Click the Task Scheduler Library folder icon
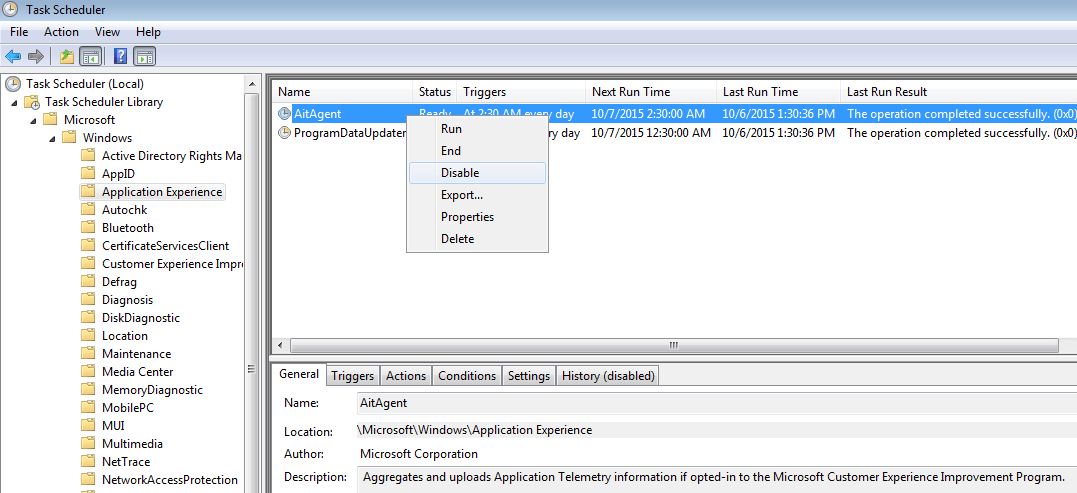 (x=32, y=102)
